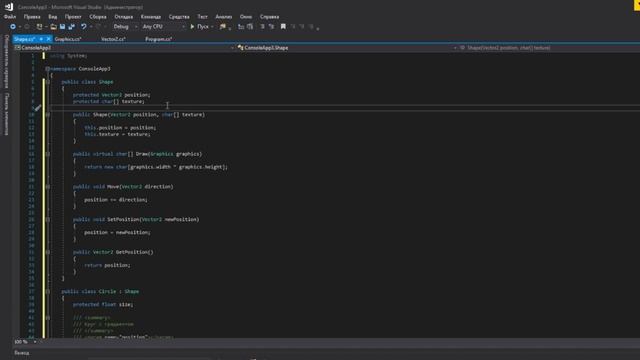The height and width of the screenshot is (360, 640).
Task: Click the Redo arrow icon
Action: pyautogui.click(x=98, y=27)
